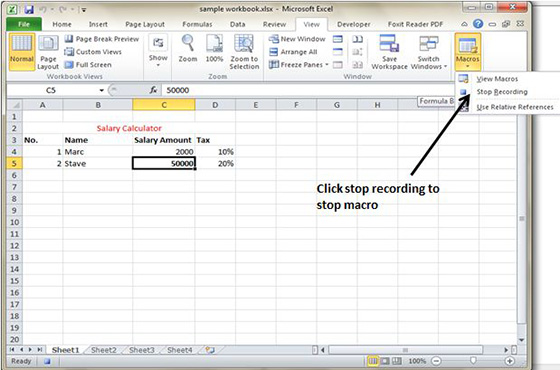Open Page Break Preview
The image size is (560, 370).
pyautogui.click(x=102, y=39)
